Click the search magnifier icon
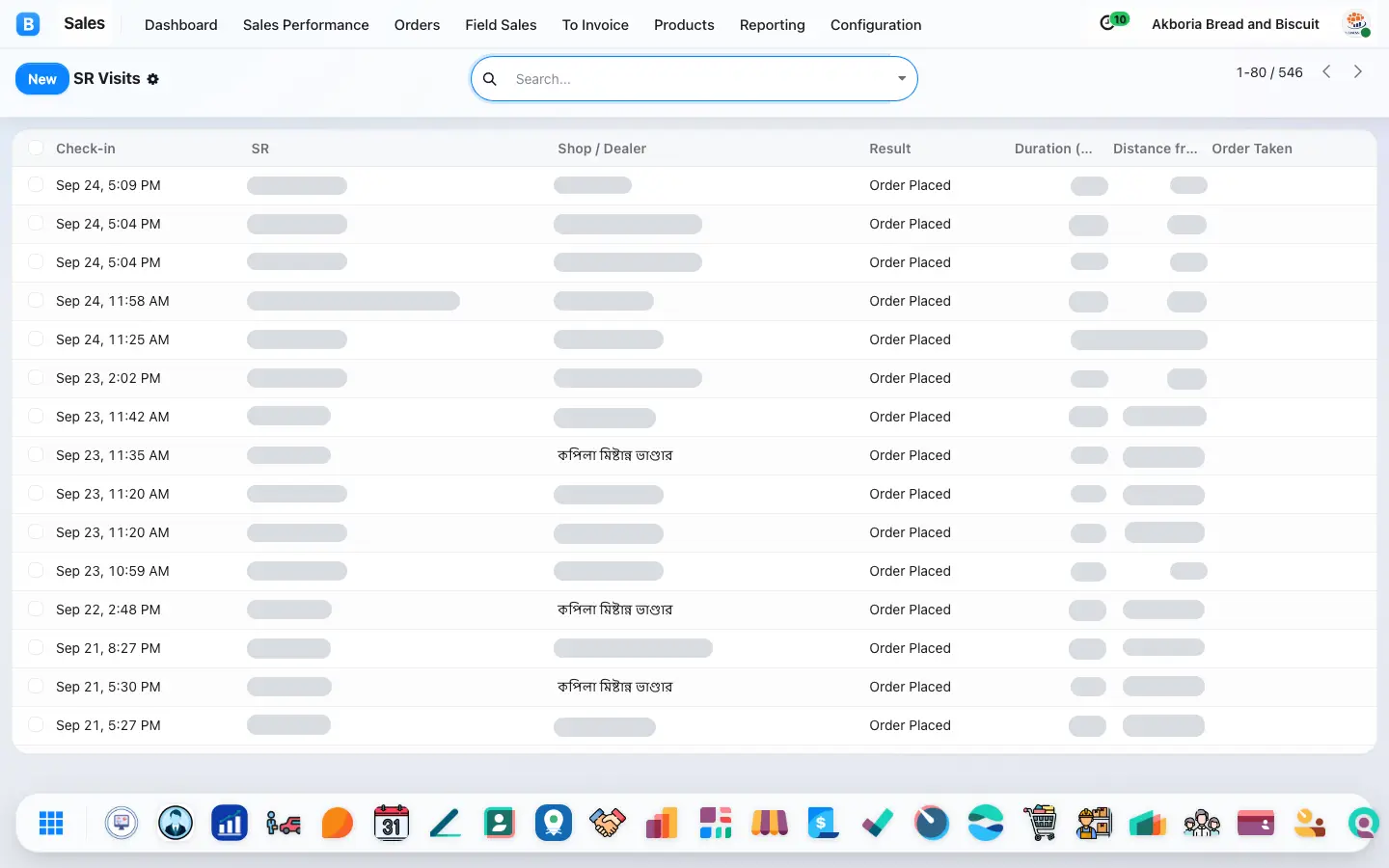 click(490, 79)
